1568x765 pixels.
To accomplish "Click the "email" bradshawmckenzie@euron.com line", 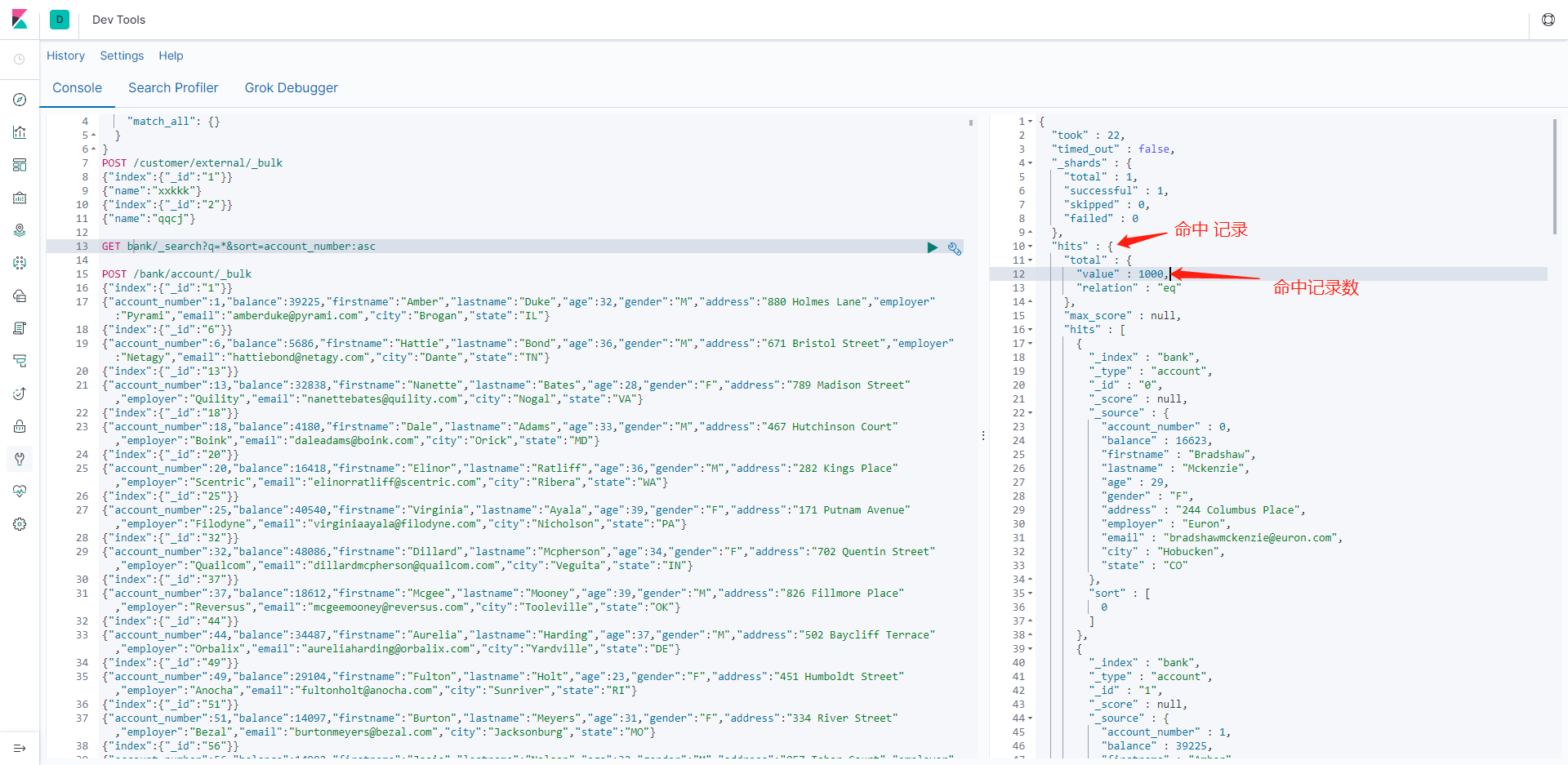I will (1222, 538).
